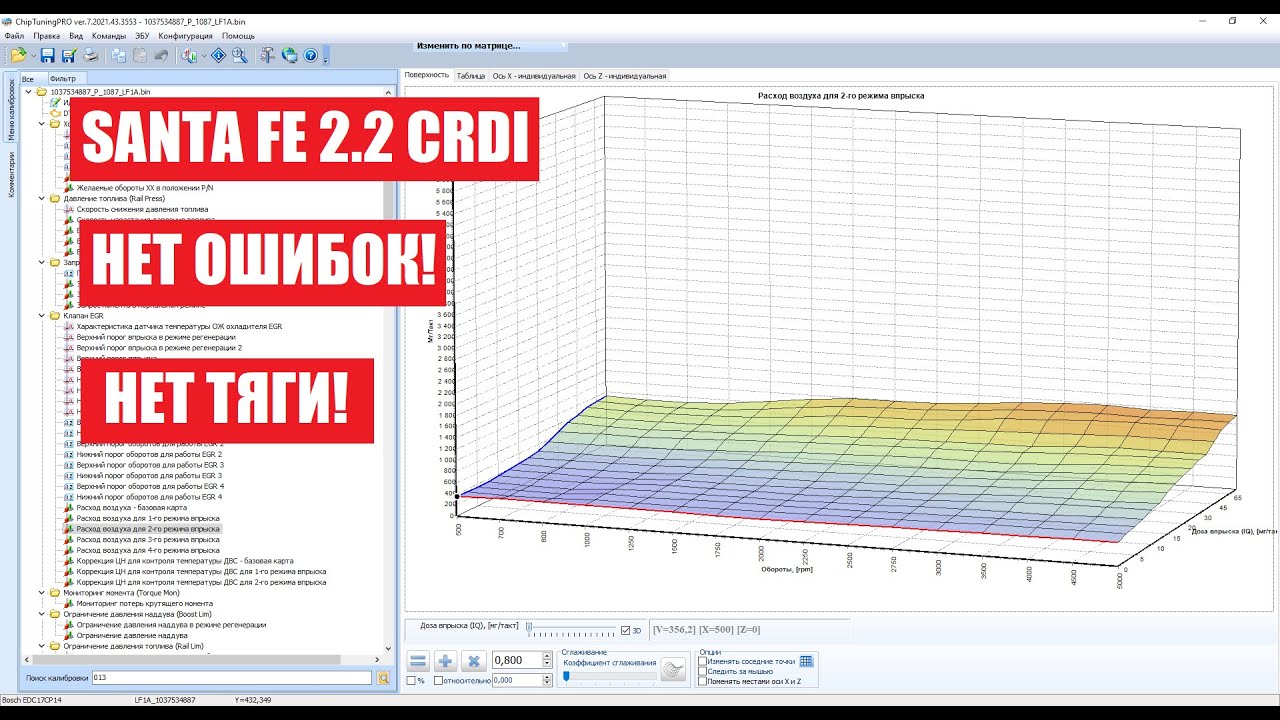Open the blue diamond info icon
Screen dimensions: 1280x720
click(x=218, y=56)
